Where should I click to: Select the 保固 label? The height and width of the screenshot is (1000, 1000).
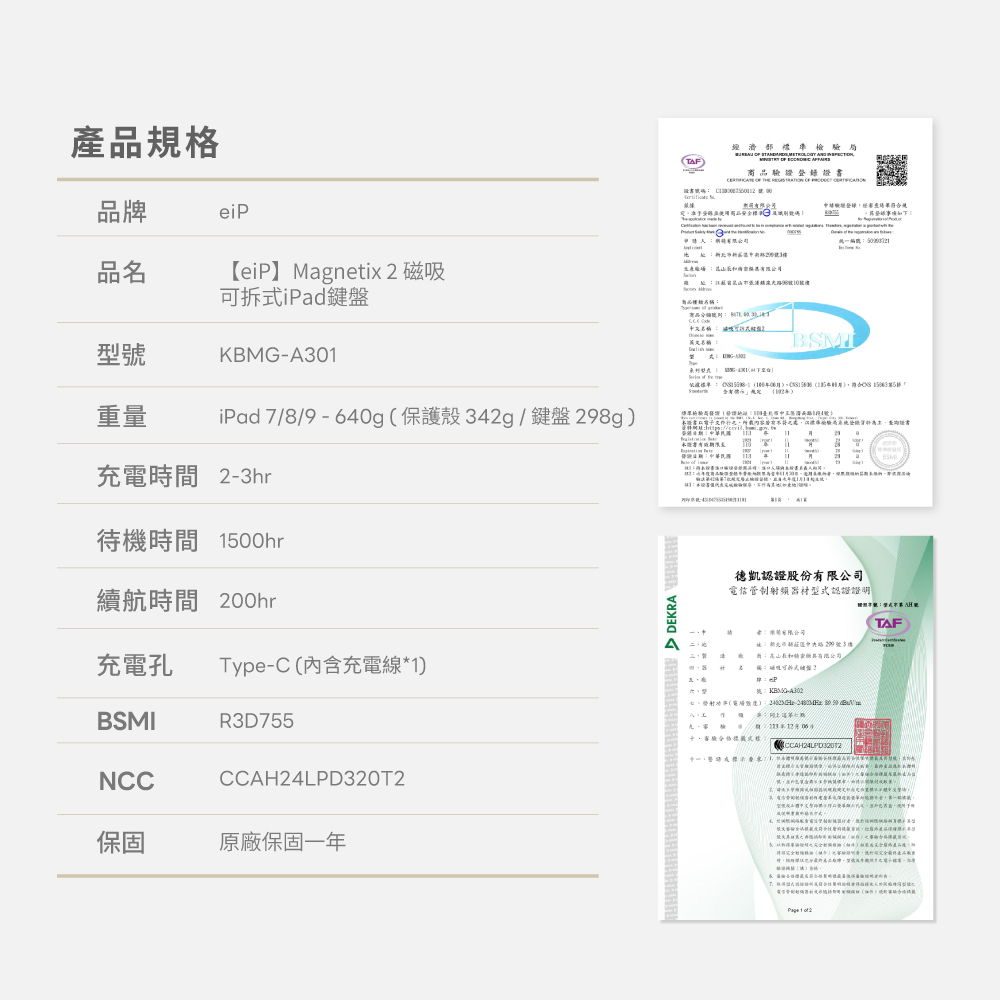[121, 842]
